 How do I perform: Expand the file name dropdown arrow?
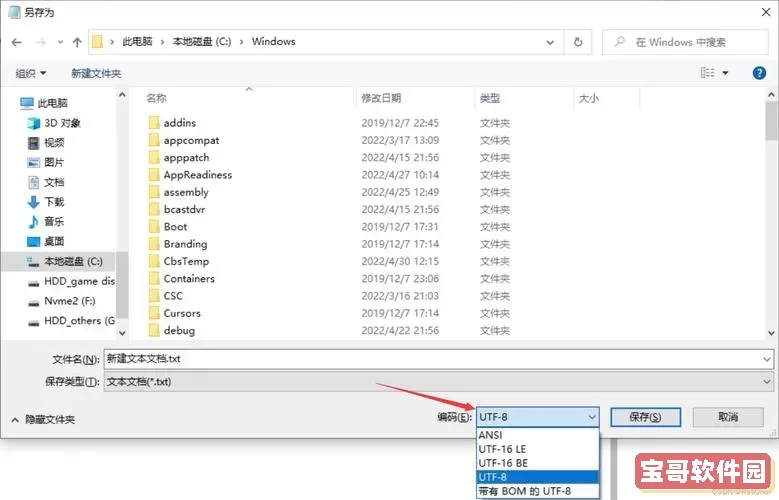coord(767,359)
